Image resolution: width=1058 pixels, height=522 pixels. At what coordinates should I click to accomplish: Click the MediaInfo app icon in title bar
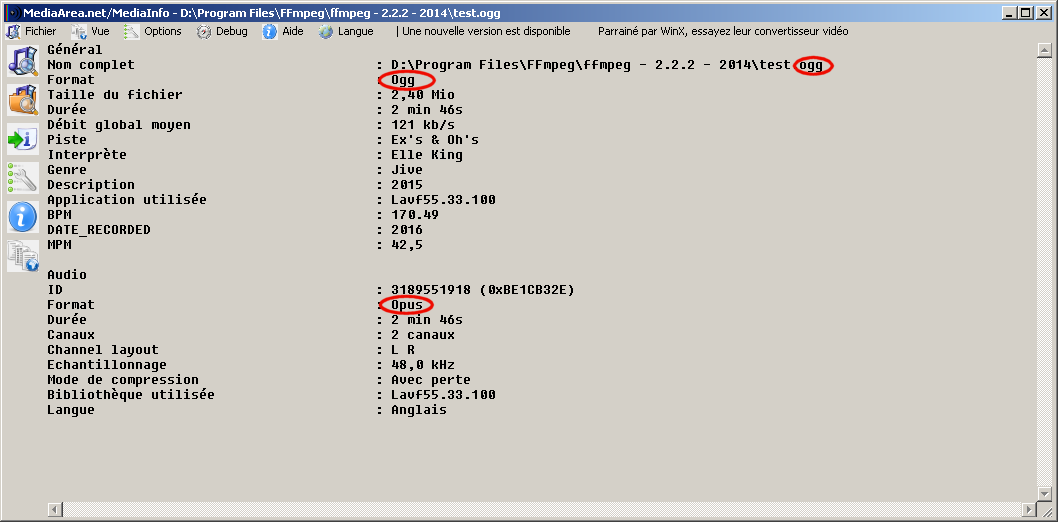(x=11, y=13)
